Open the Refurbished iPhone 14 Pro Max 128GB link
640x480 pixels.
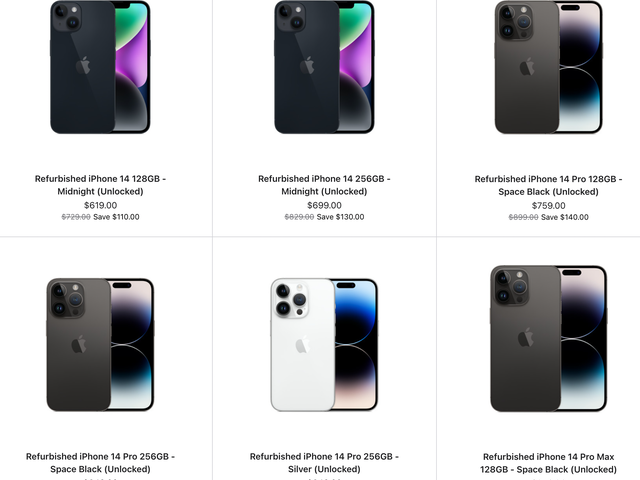(x=549, y=463)
